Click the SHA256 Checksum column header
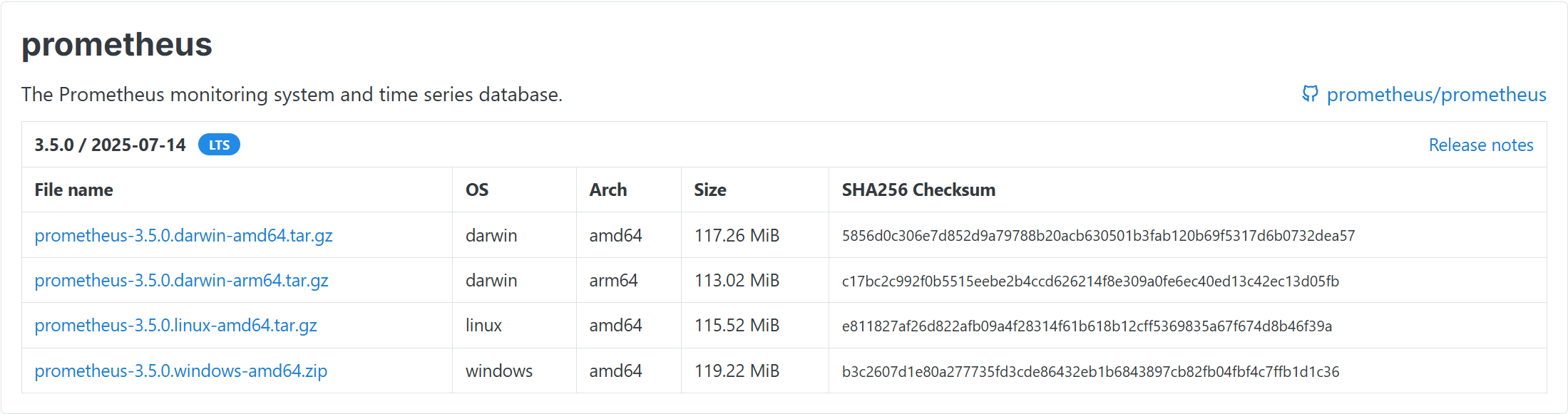This screenshot has height=414, width=1568. pyautogui.click(x=918, y=190)
